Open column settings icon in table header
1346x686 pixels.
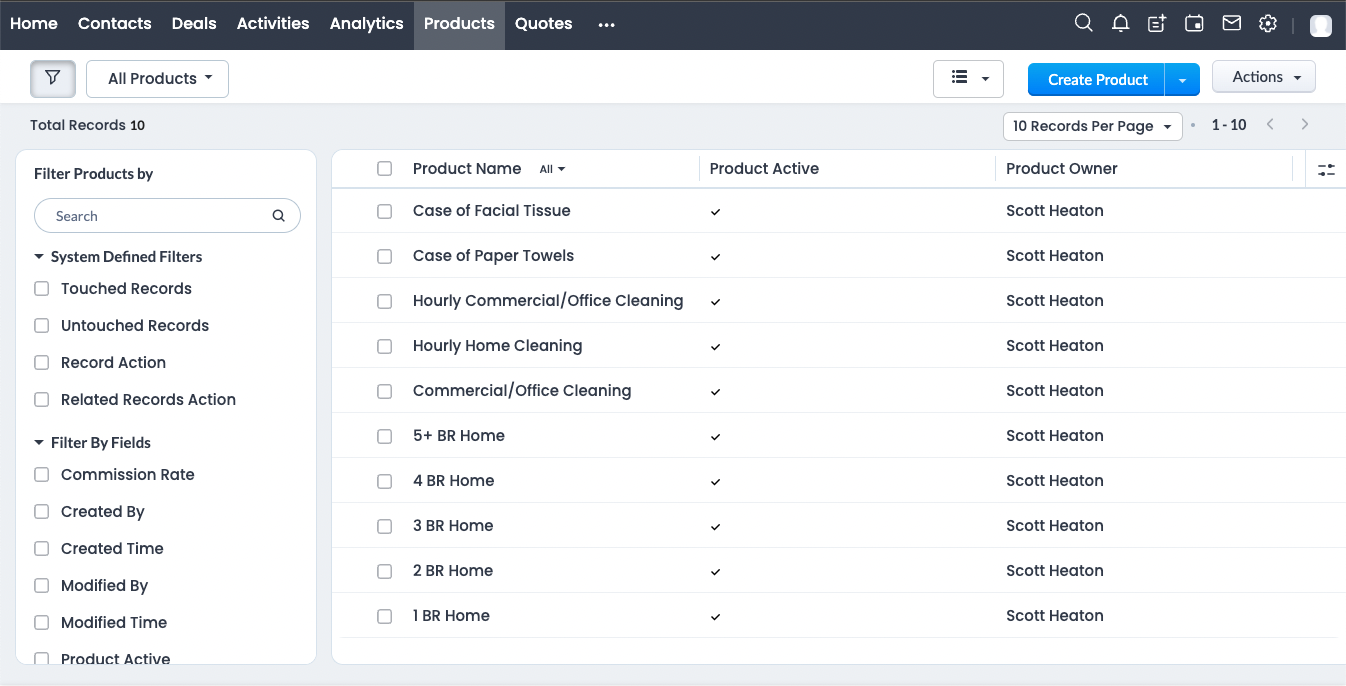(x=1326, y=170)
